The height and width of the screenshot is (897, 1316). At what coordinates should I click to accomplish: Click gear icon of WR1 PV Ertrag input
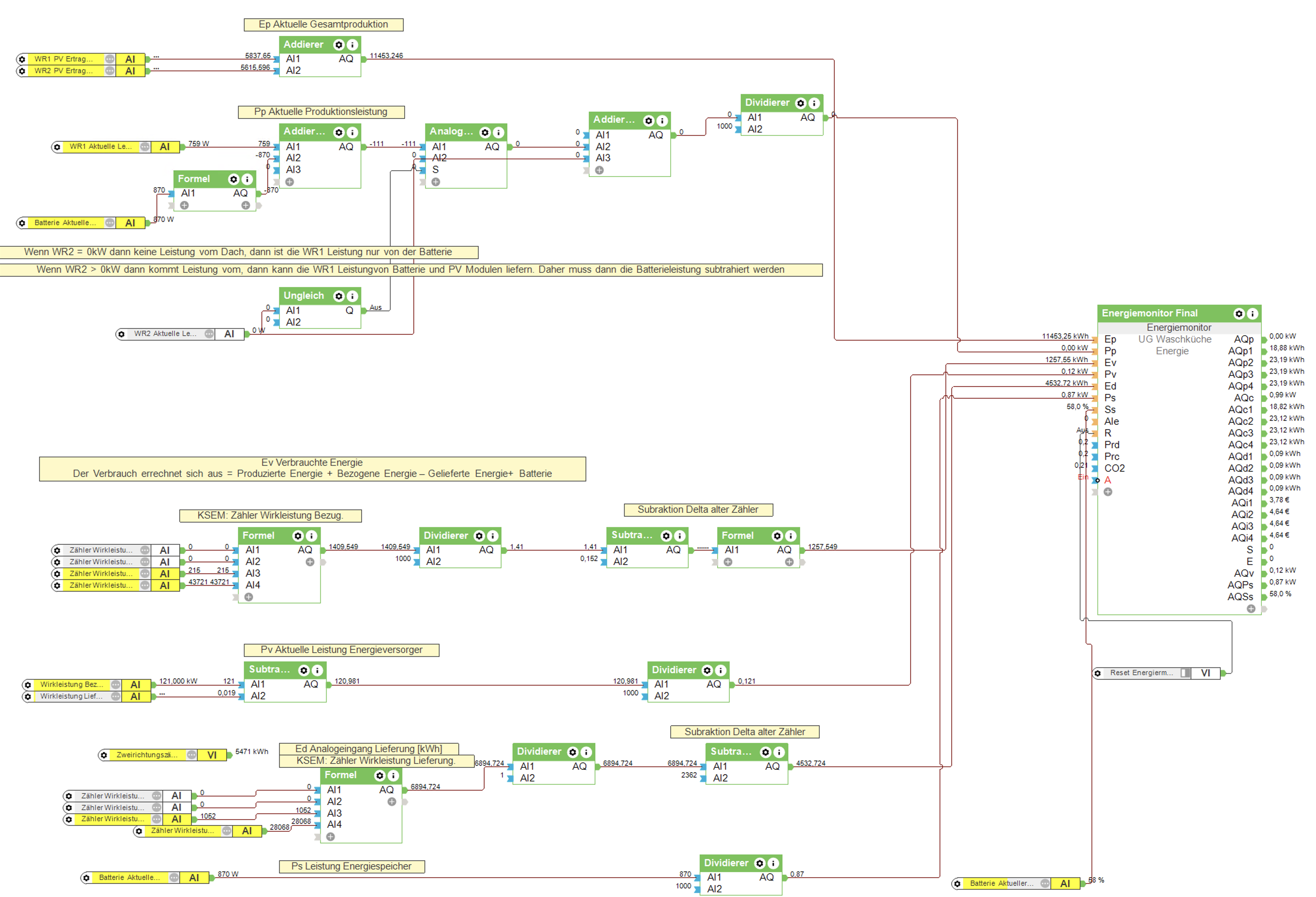click(x=22, y=59)
